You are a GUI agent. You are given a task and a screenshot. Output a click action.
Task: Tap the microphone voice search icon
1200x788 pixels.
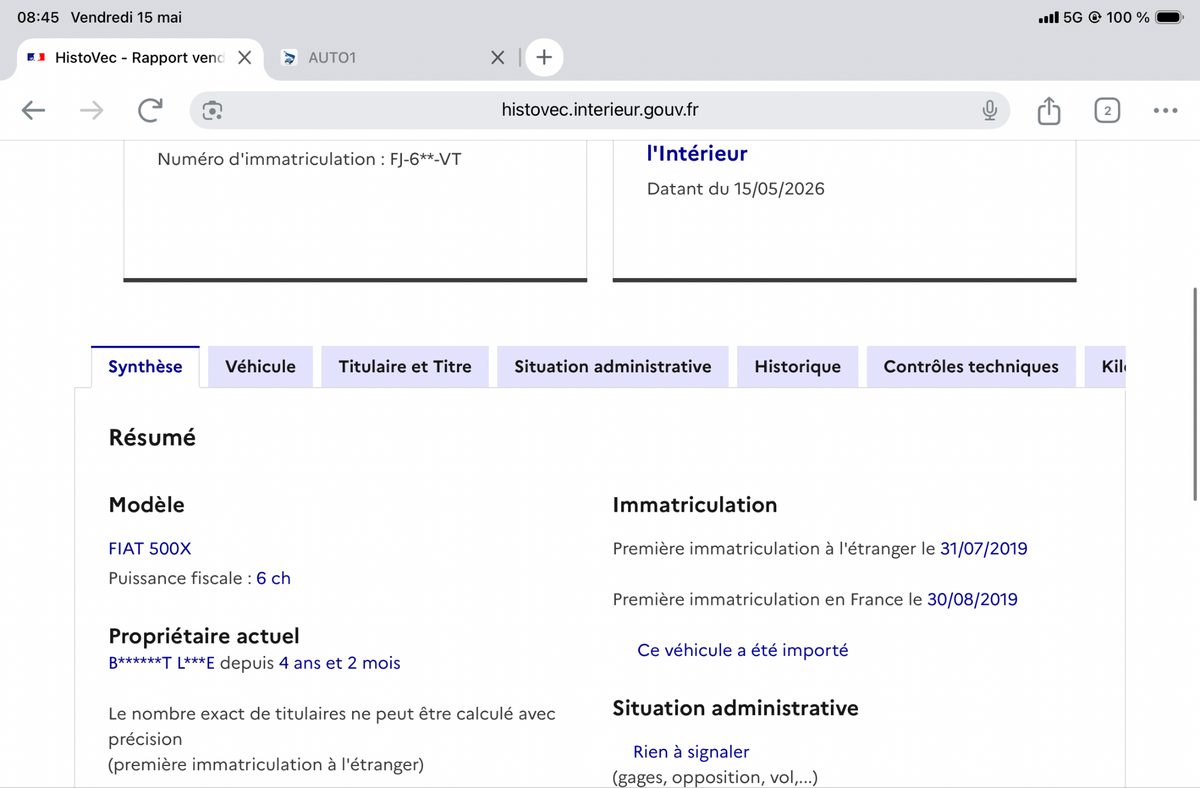(x=989, y=110)
